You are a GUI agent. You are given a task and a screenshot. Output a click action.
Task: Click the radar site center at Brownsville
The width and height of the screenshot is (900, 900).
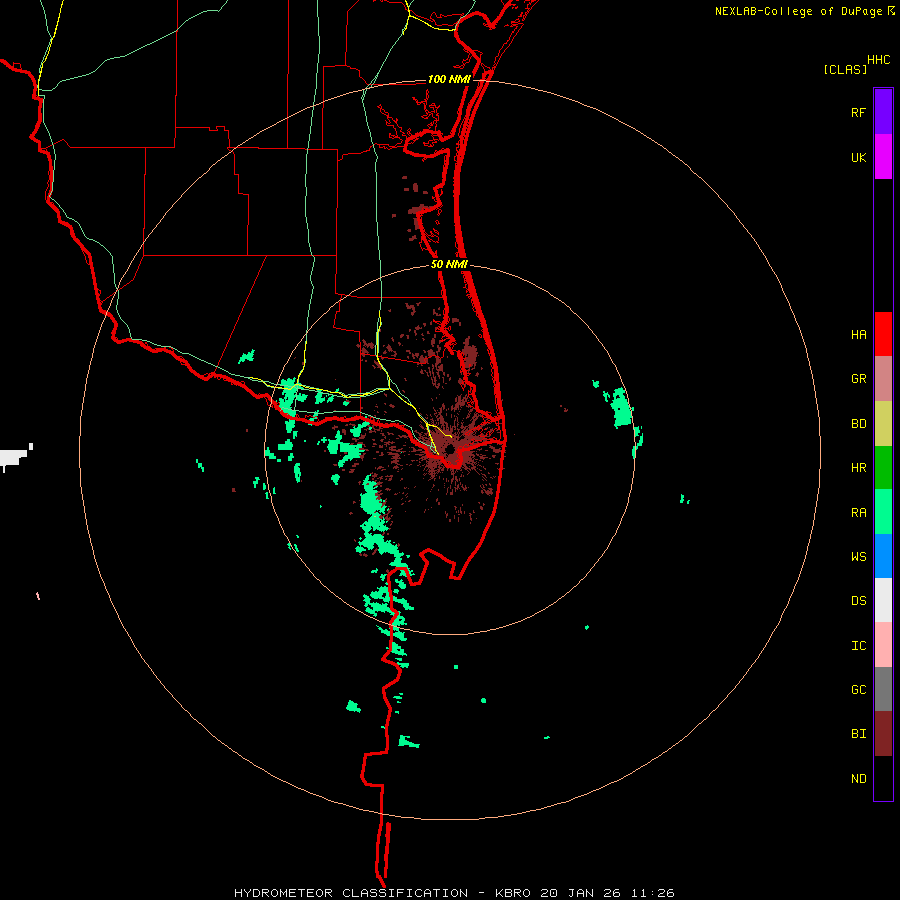pyautogui.click(x=450, y=448)
